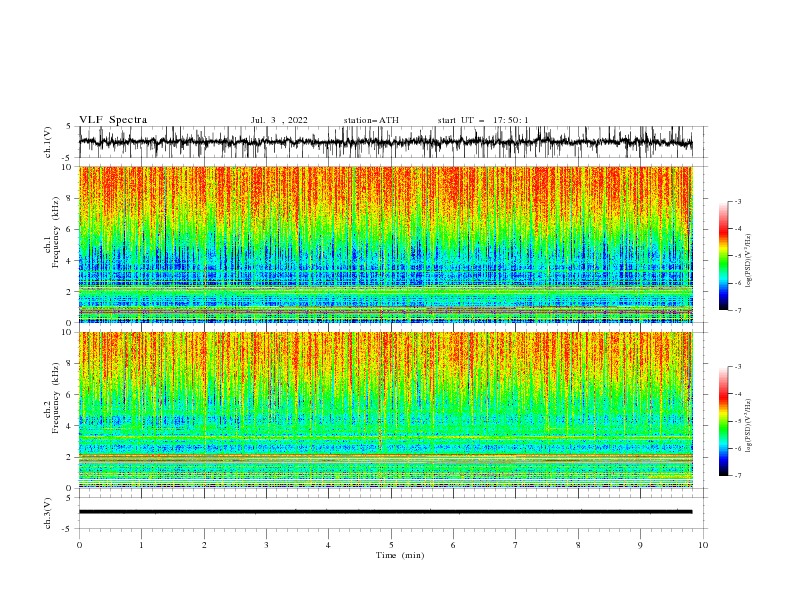The image size is (792, 612).
Task: Click the time axis tick label '1'
Action: coord(141,545)
